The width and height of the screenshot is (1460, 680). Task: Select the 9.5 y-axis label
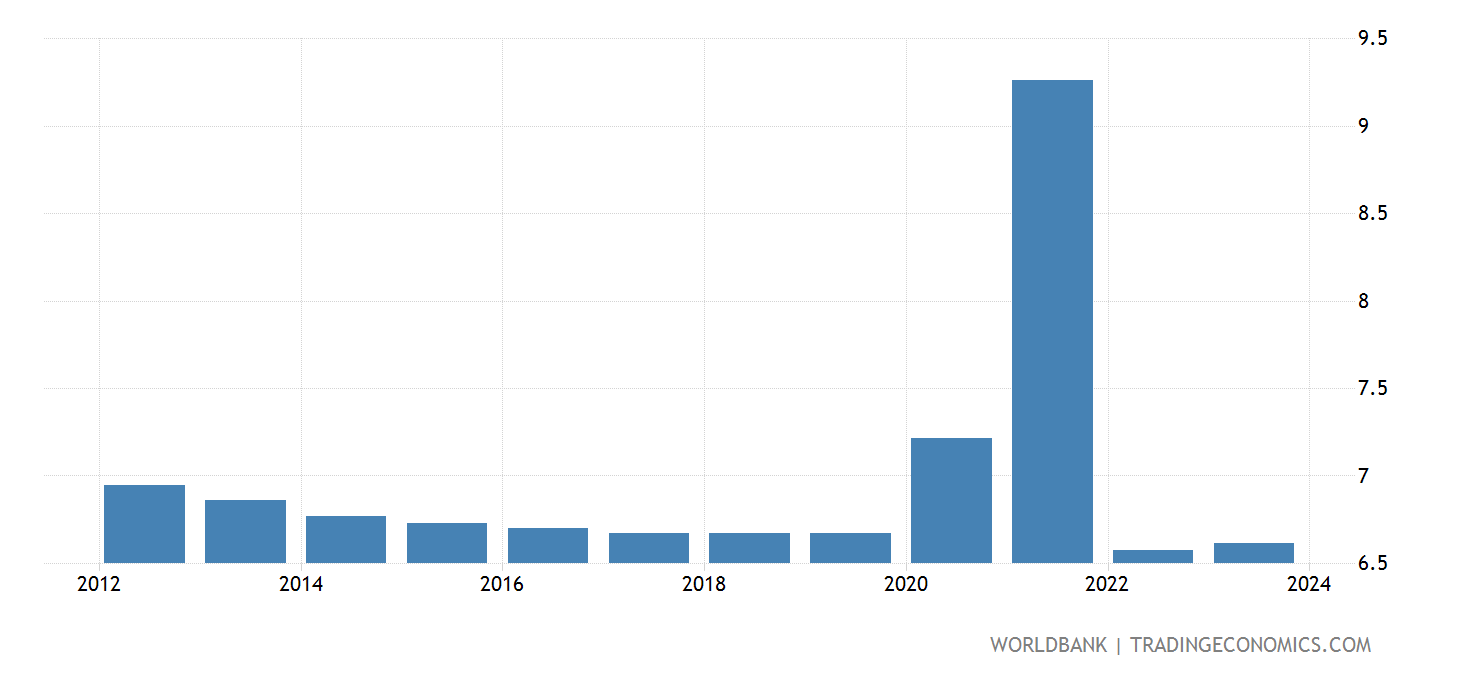coord(1372,39)
